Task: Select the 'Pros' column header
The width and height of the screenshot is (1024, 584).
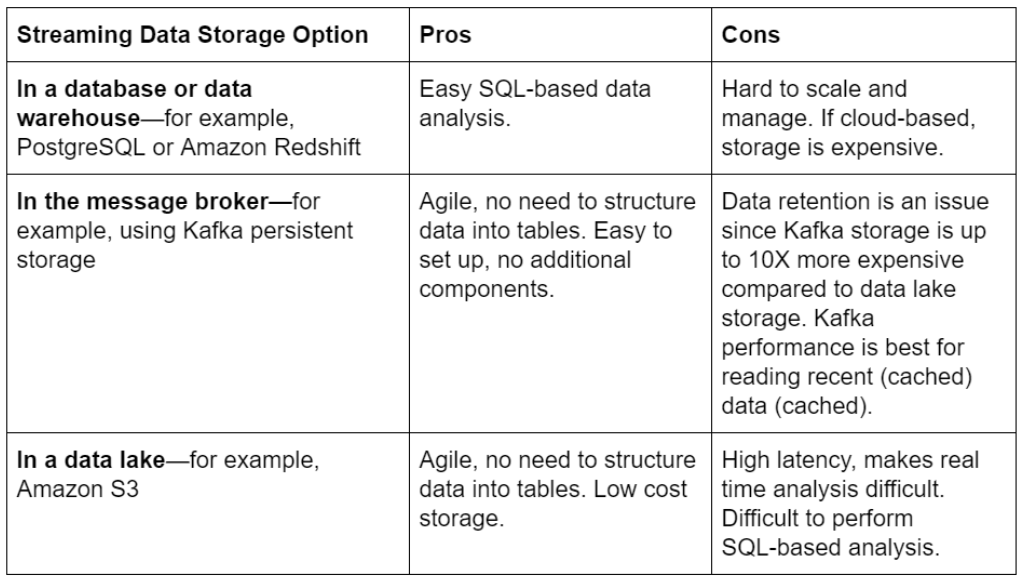Action: [560, 35]
